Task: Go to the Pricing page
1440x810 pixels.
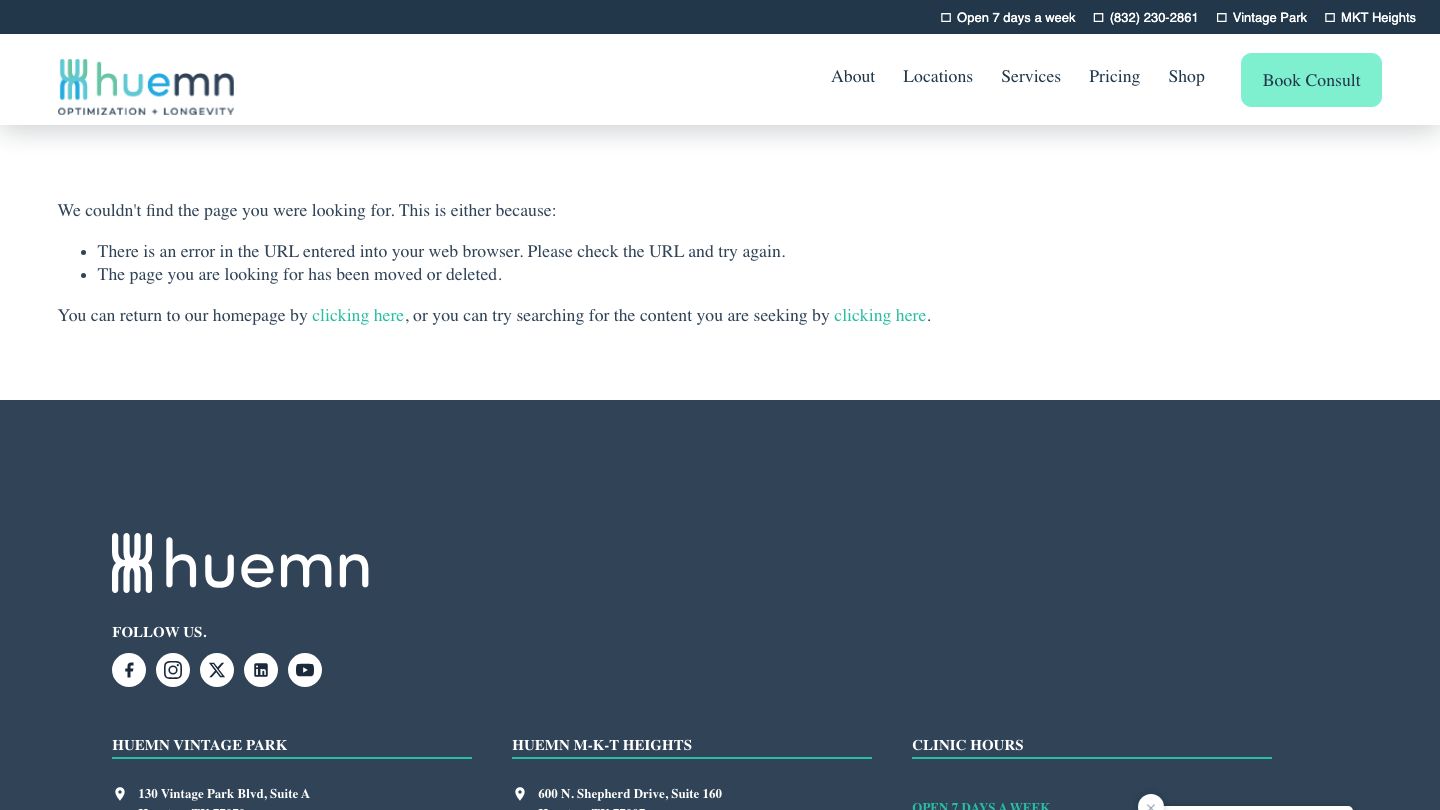Action: [x=1114, y=77]
